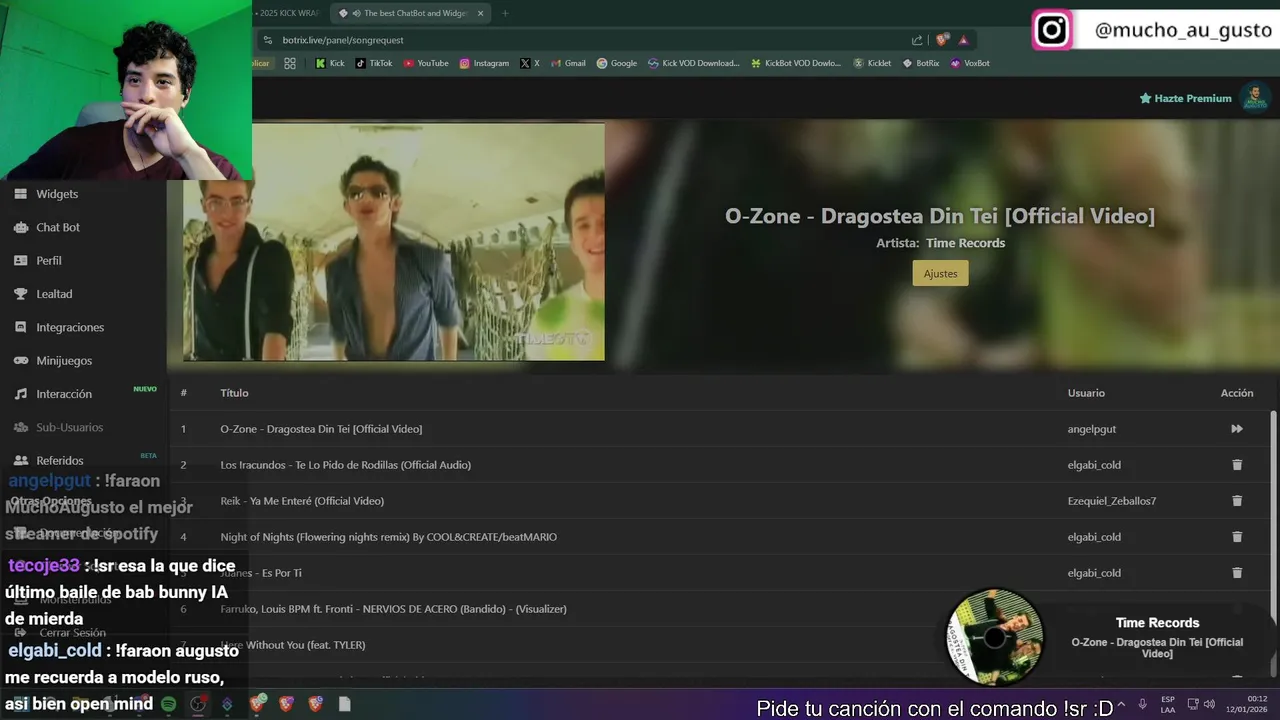Delete the Los Iracundos song request
1280x720 pixels.
click(x=1237, y=465)
